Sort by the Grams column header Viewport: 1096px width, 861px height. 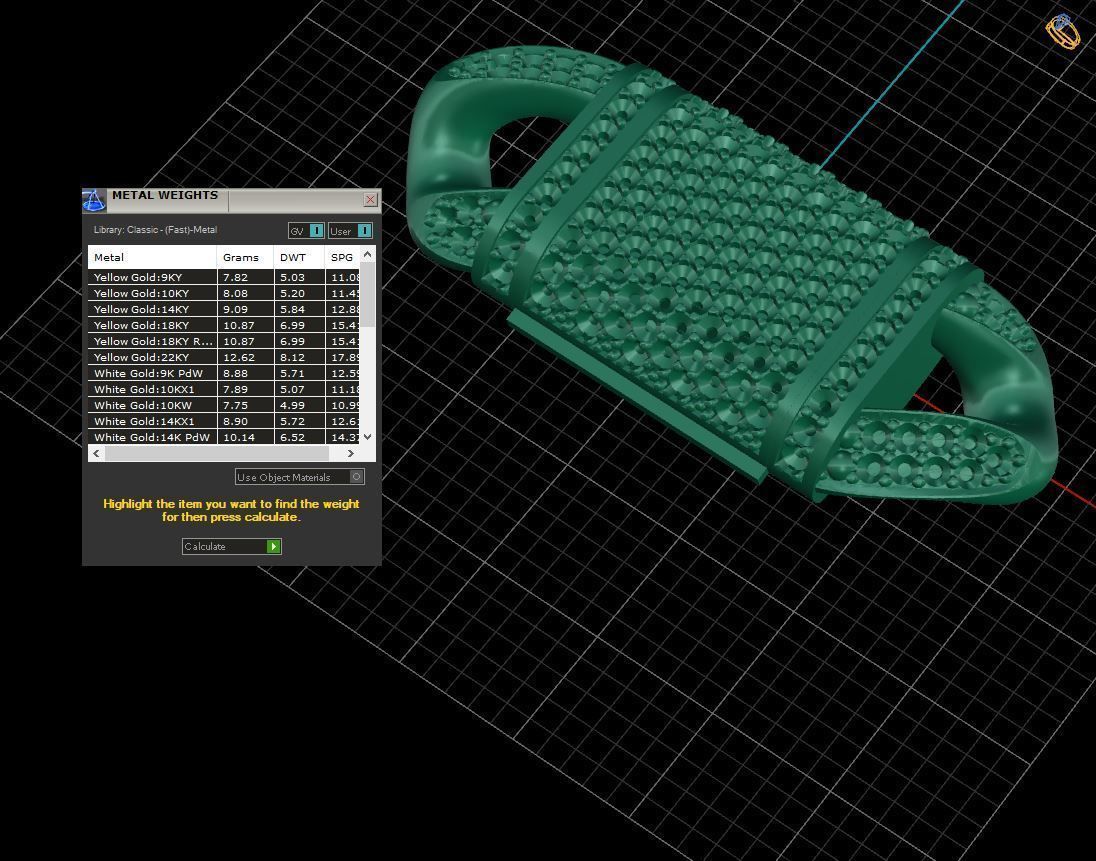point(245,257)
